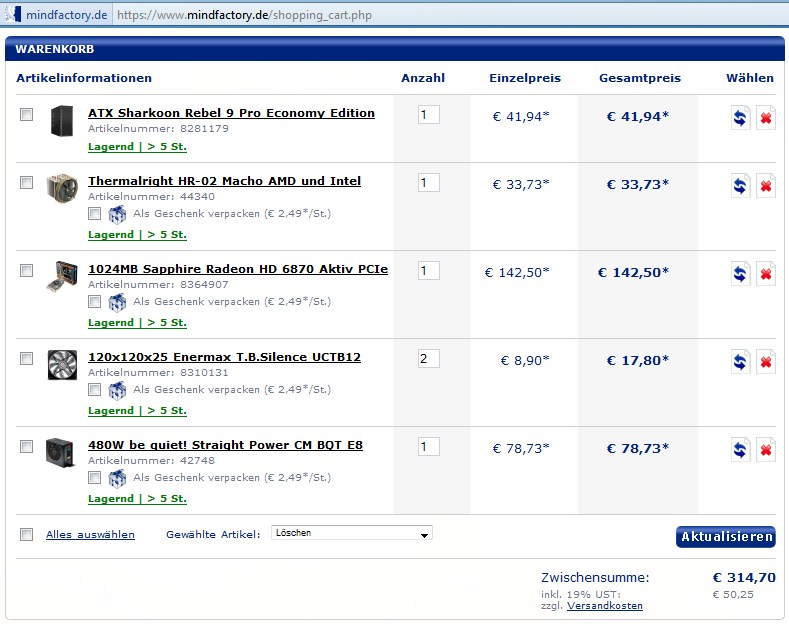The width and height of the screenshot is (789, 624).
Task: Remove be quiet! Straight Power via red X
Action: point(766,450)
